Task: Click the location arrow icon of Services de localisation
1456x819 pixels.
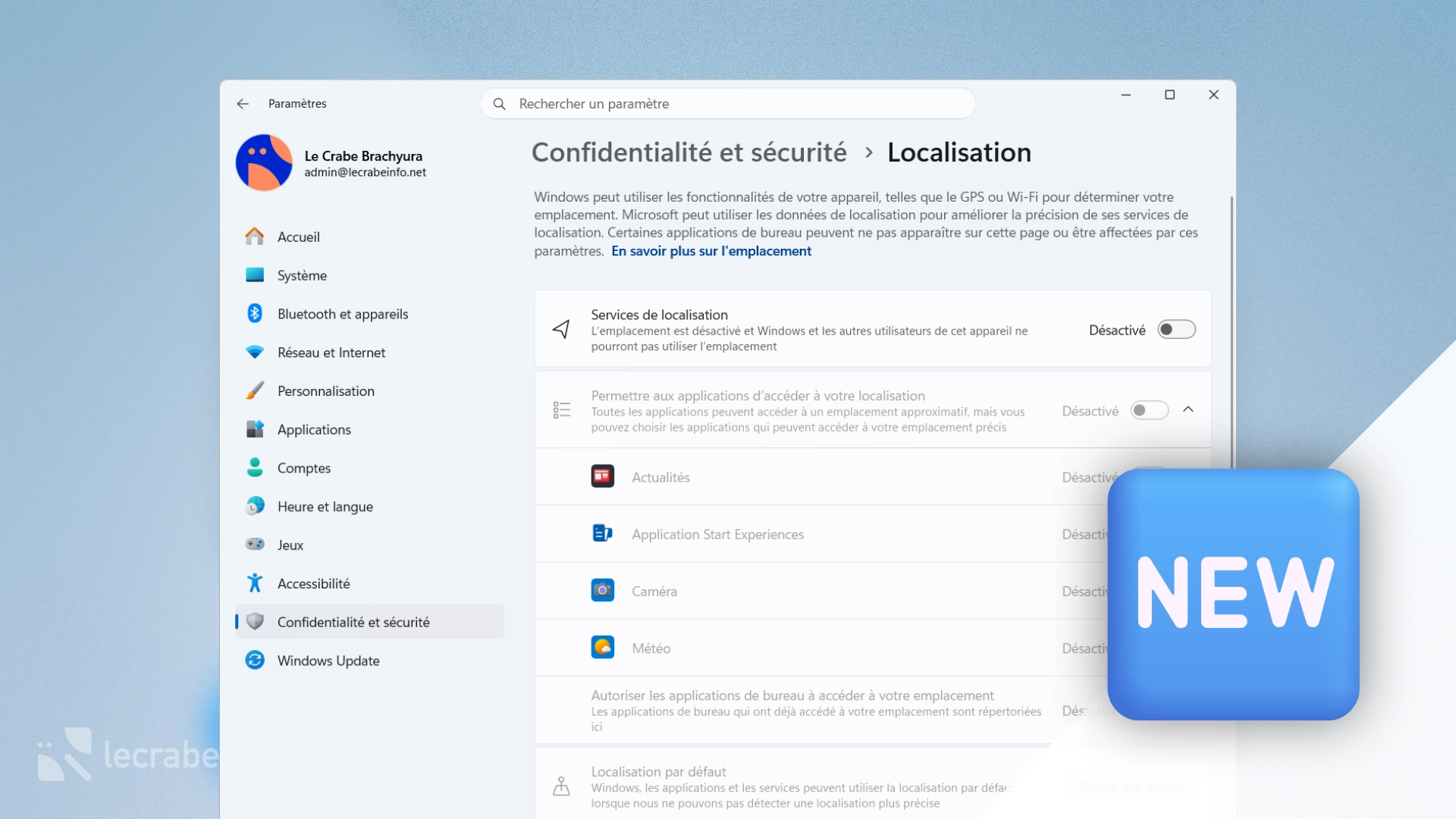Action: tap(561, 329)
